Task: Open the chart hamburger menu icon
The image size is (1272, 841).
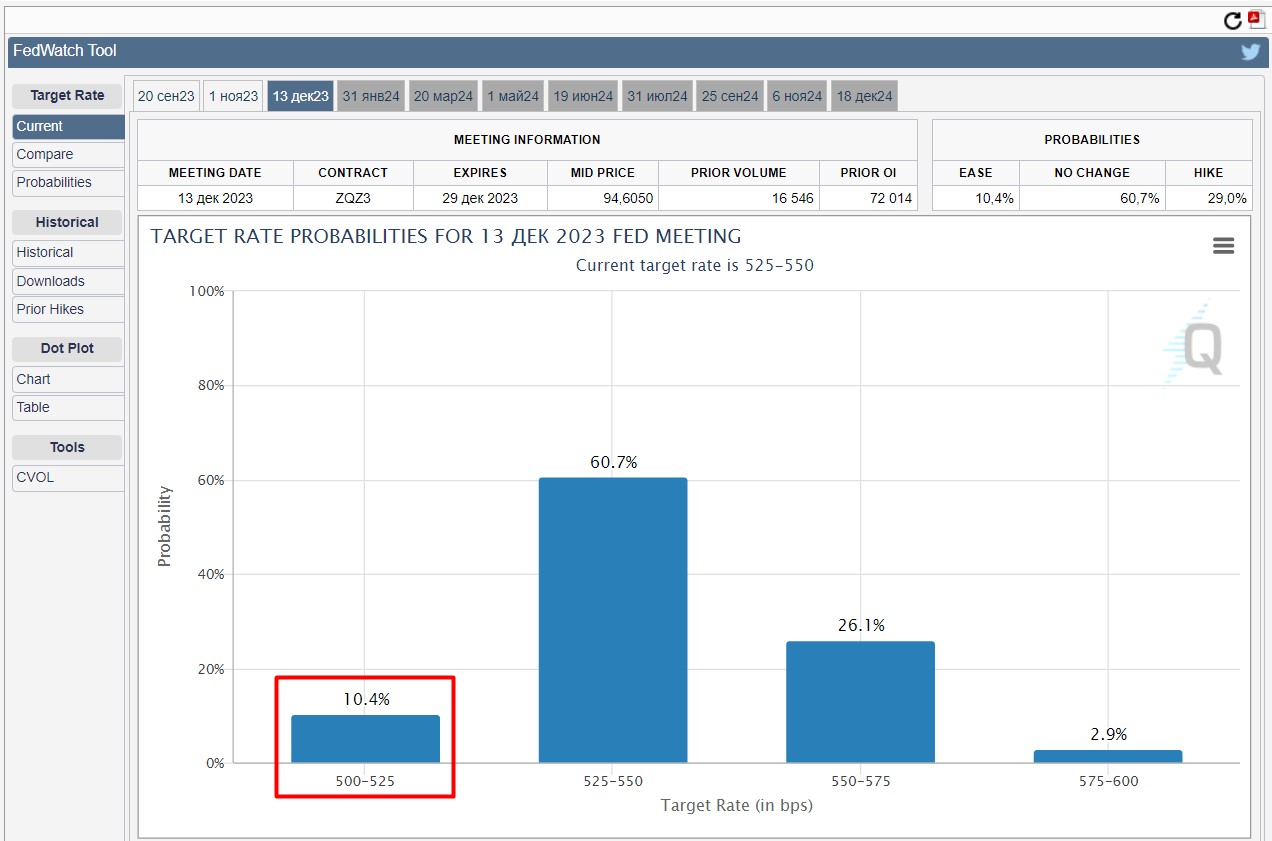Action: click(1223, 246)
